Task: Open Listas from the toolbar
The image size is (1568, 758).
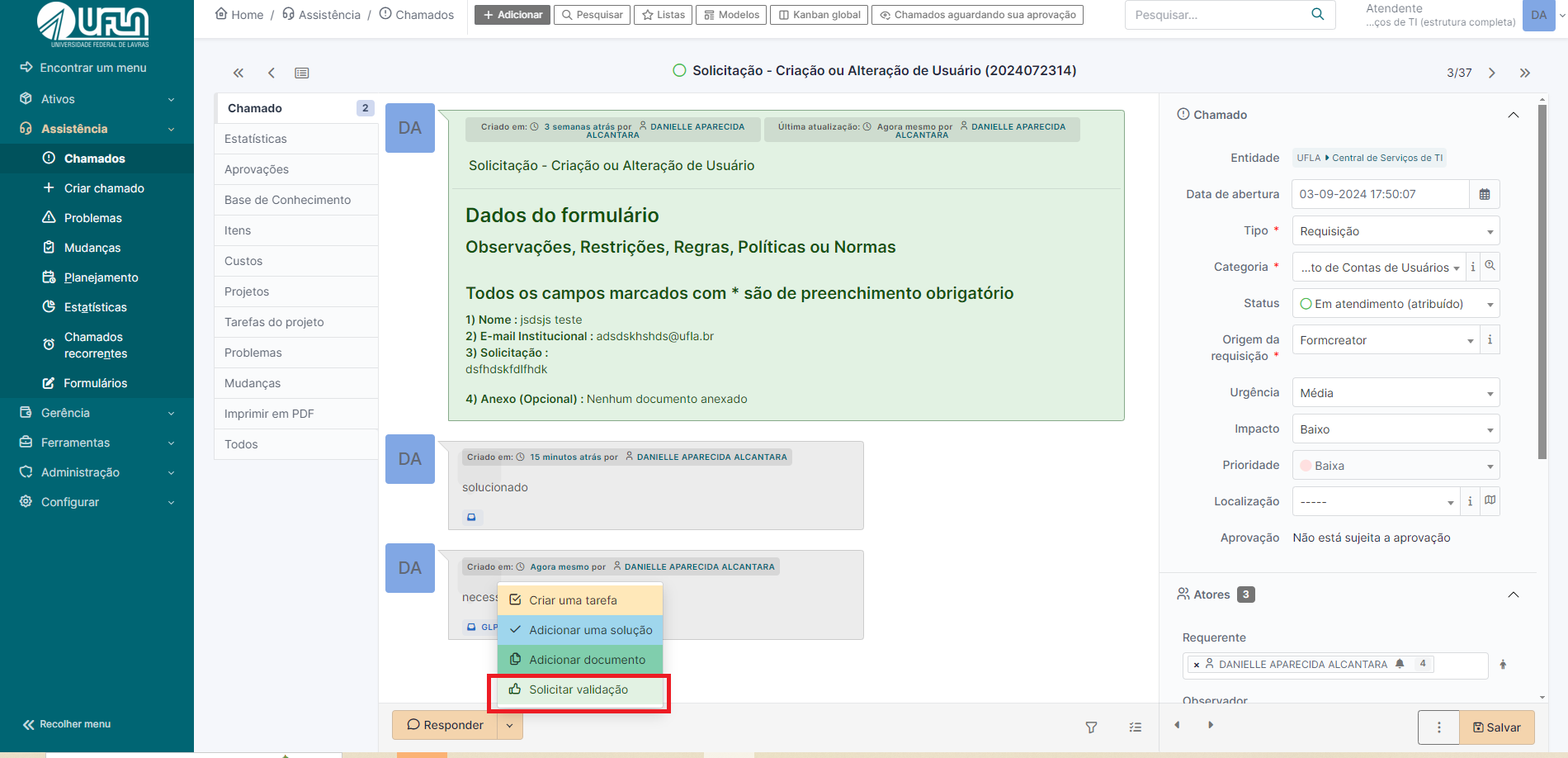Action: (x=664, y=15)
